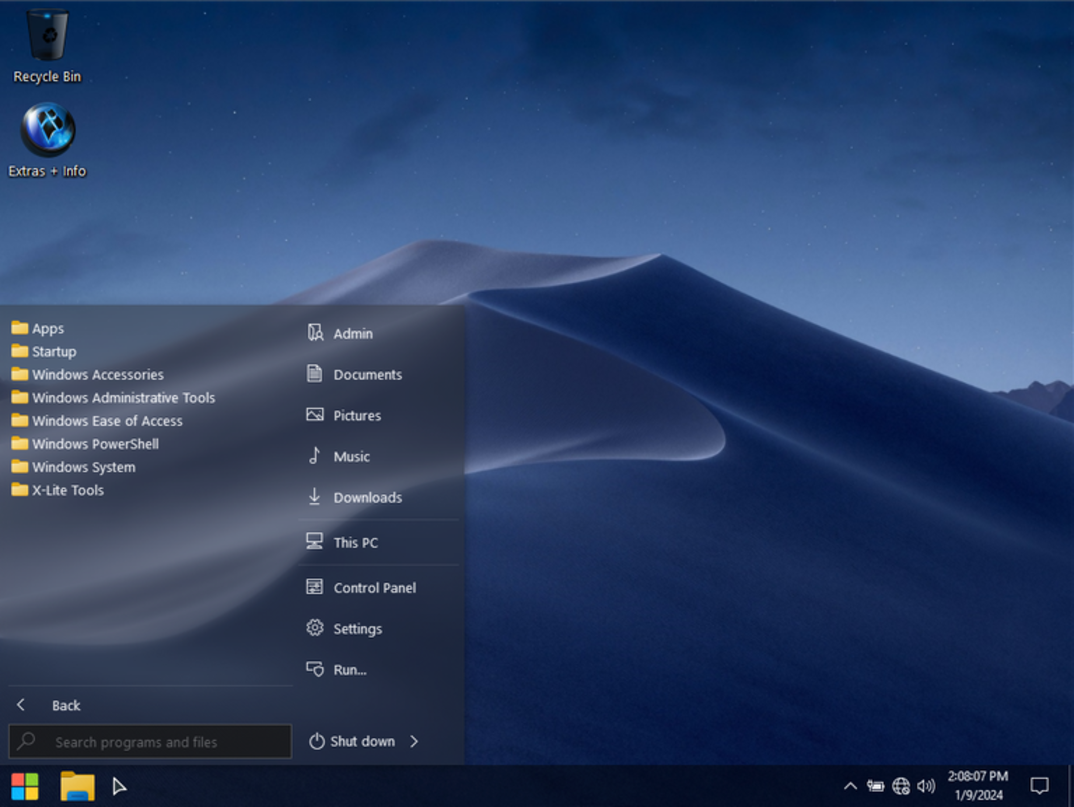Click the Music note icon

pos(315,456)
